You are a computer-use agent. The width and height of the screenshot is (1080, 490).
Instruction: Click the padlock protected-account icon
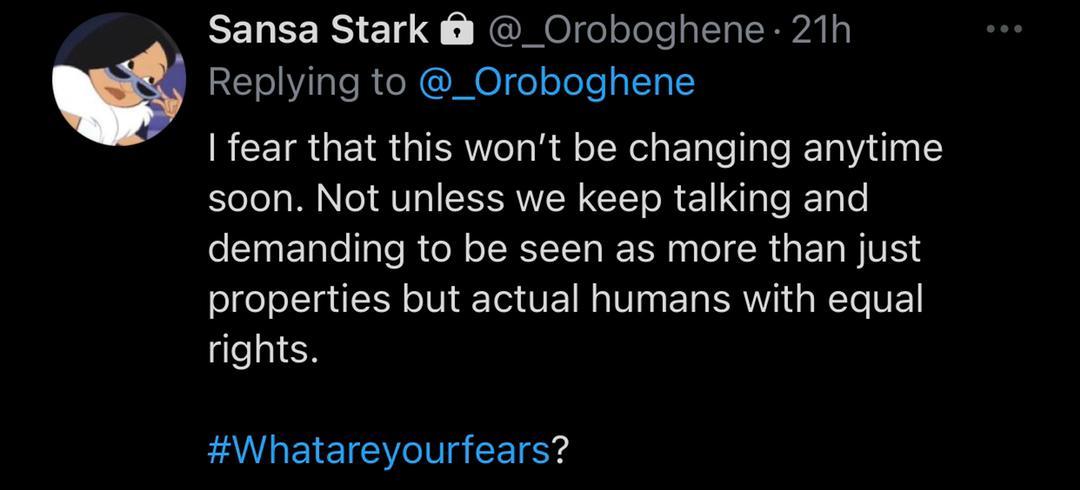pos(456,32)
